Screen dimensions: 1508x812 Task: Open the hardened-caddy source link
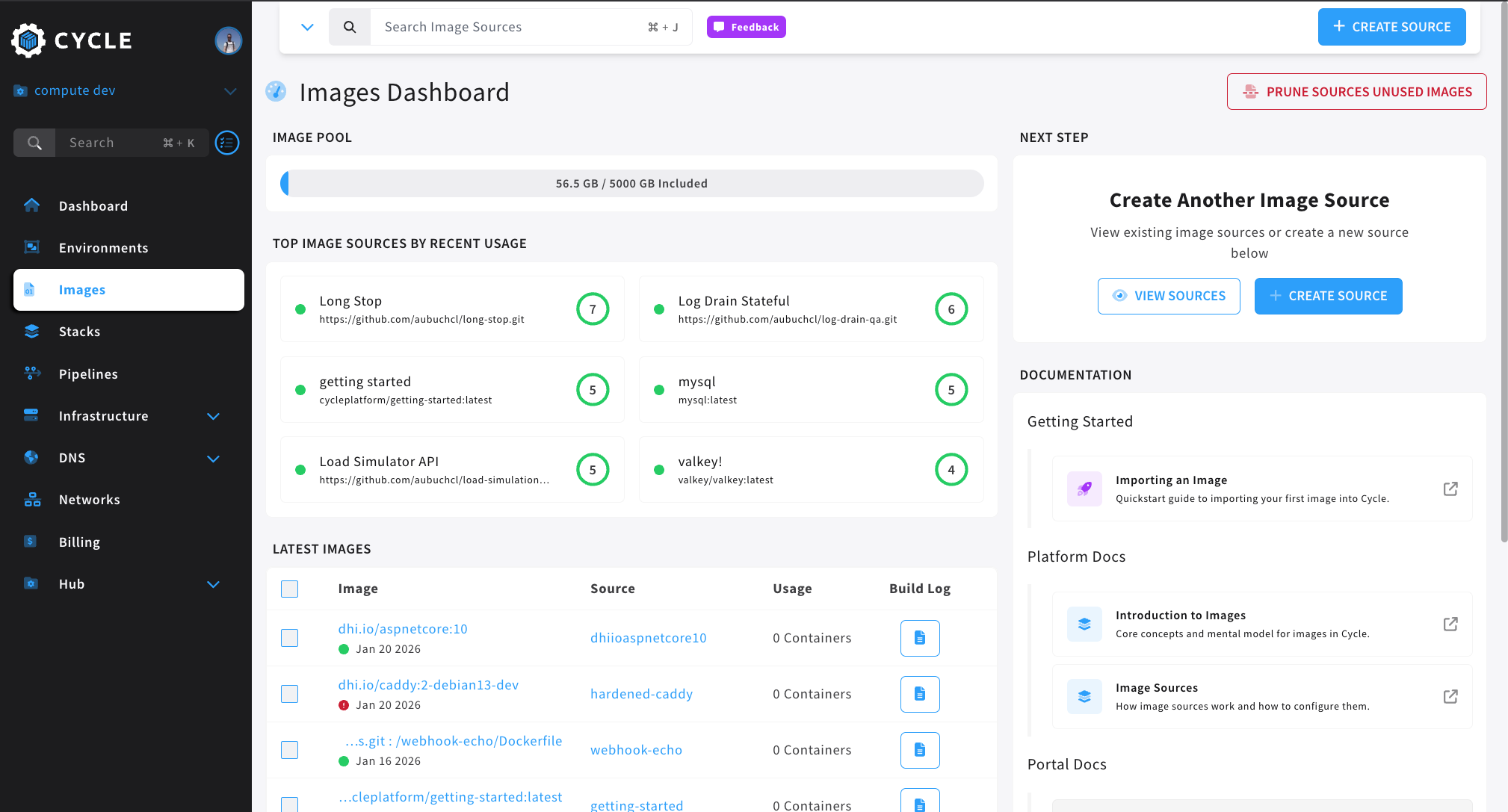[x=641, y=694]
